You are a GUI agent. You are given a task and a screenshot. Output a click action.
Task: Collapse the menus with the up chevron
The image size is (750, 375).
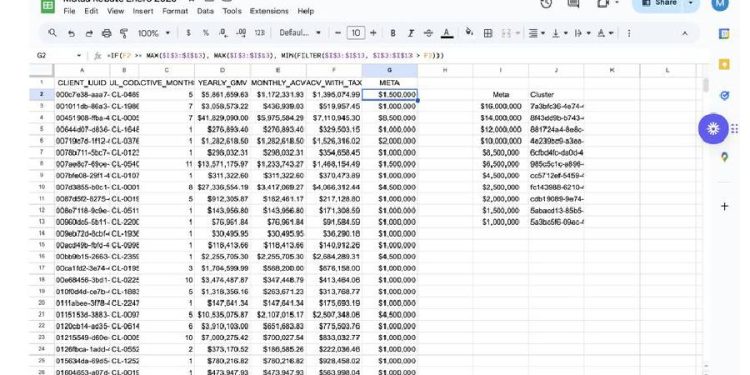tap(684, 33)
